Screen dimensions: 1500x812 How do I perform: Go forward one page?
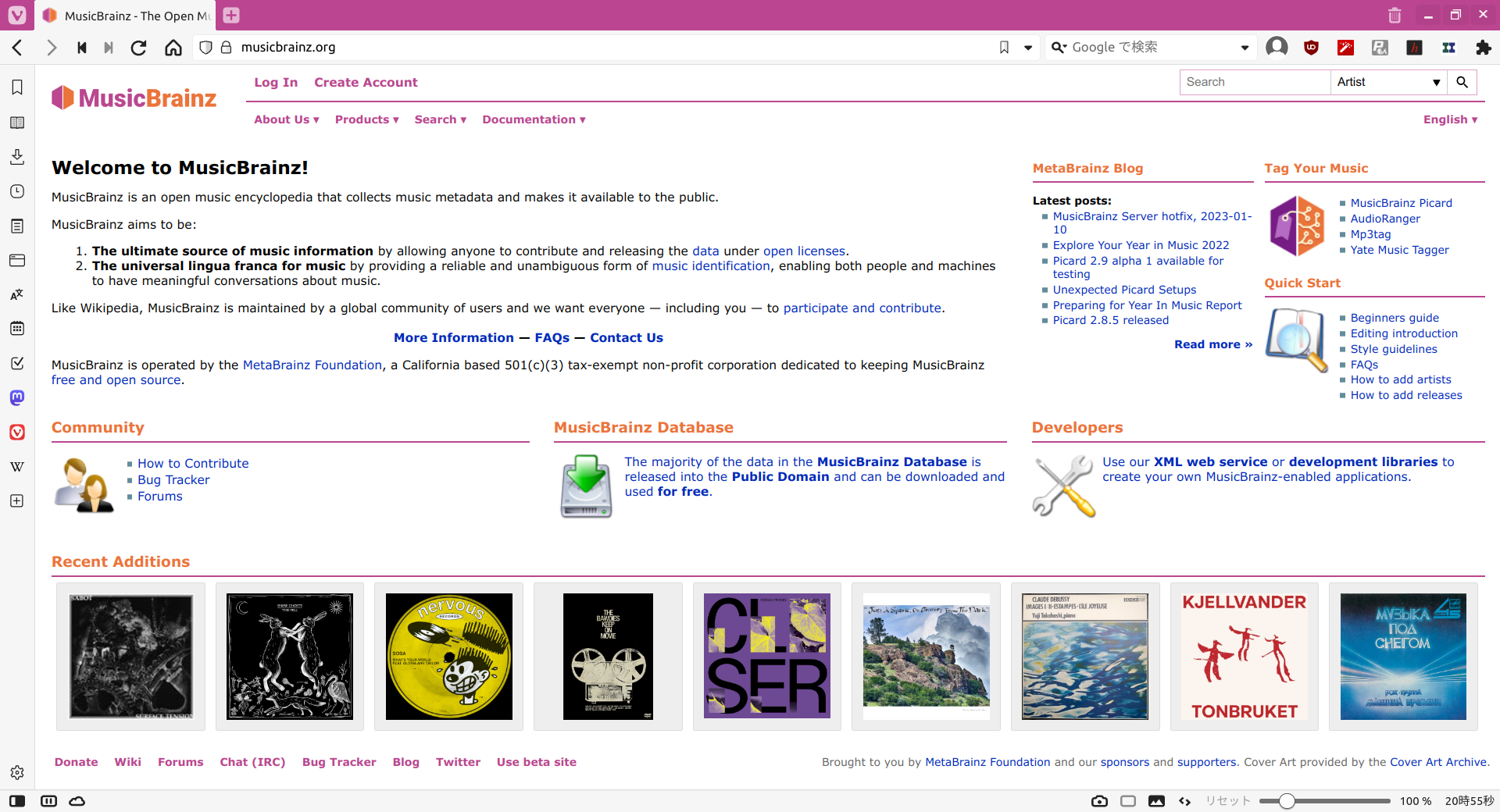52,48
